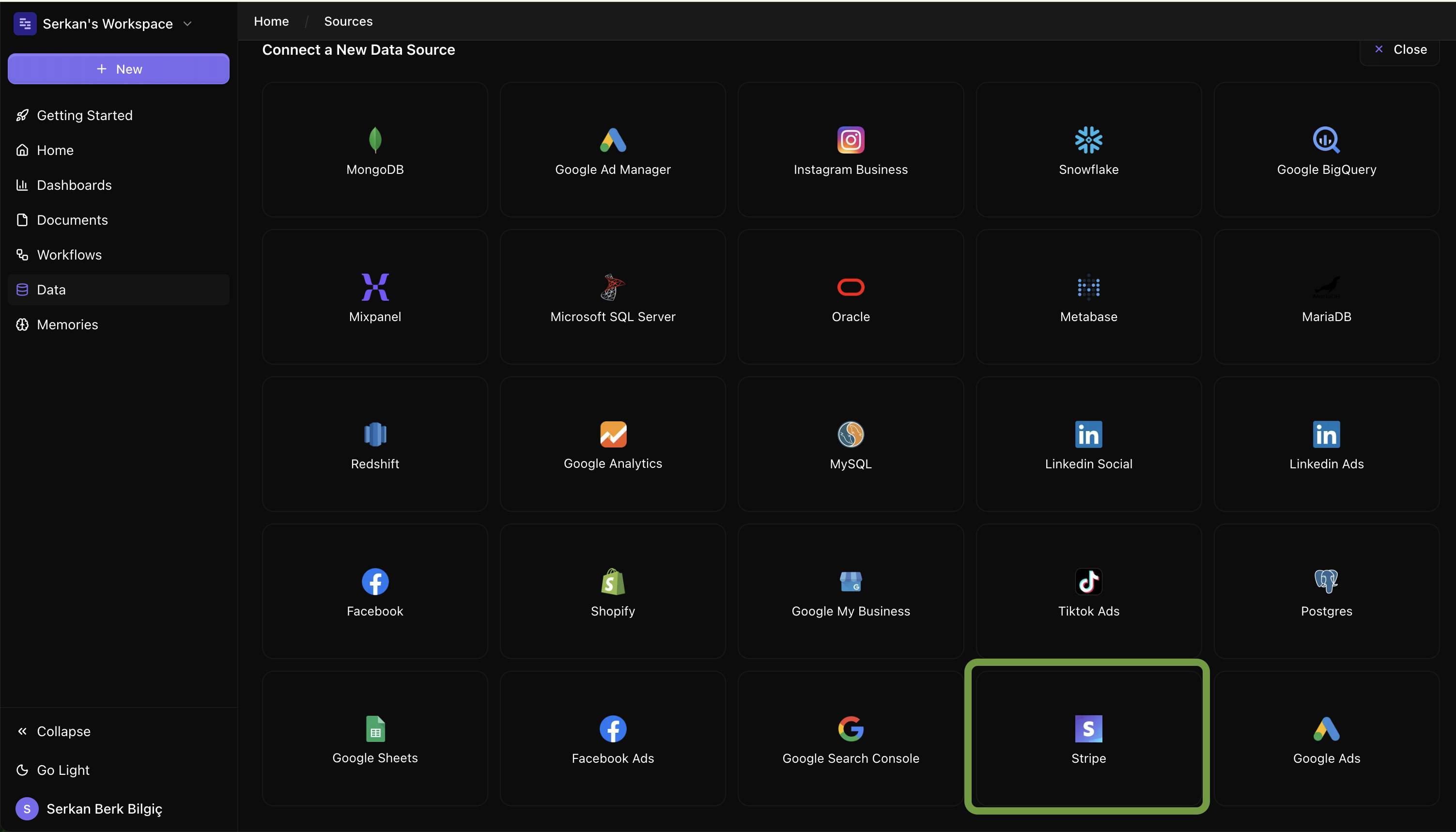The width and height of the screenshot is (1456, 832).
Task: Pick the Tiktok Ads icon
Action: coord(1088,581)
